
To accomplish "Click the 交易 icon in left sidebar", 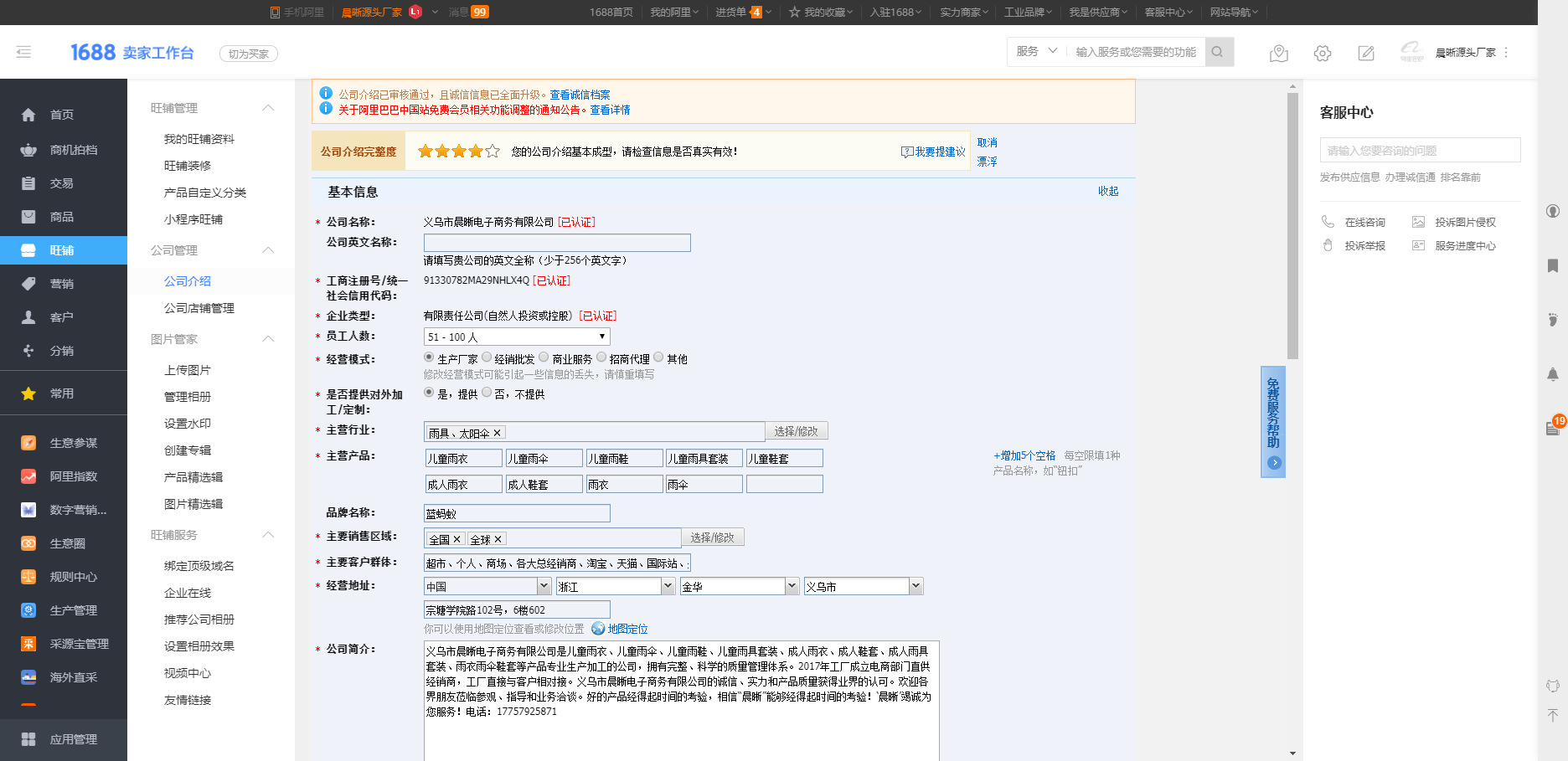I will (28, 183).
